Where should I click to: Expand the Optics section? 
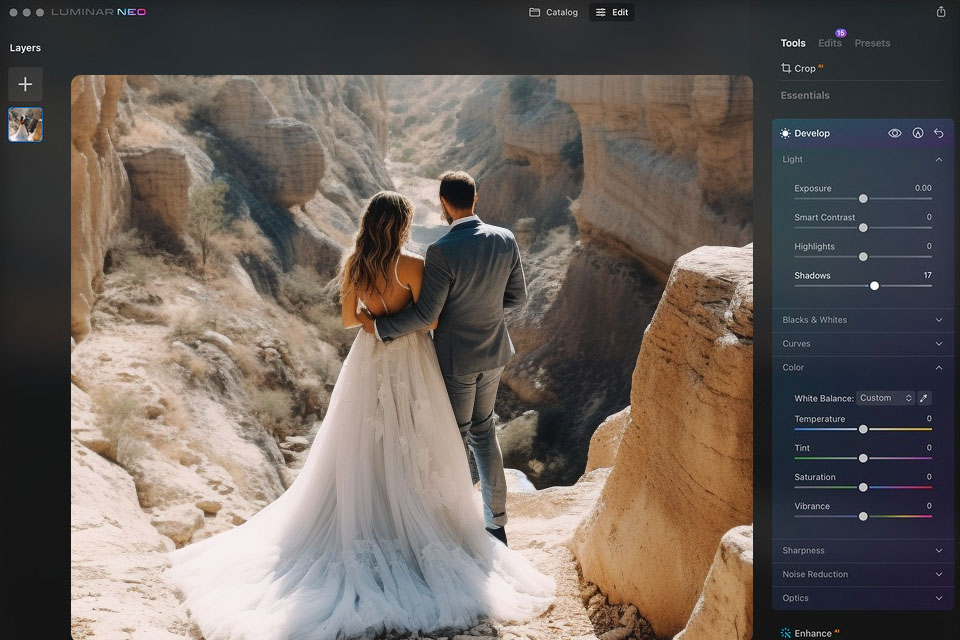(863, 598)
